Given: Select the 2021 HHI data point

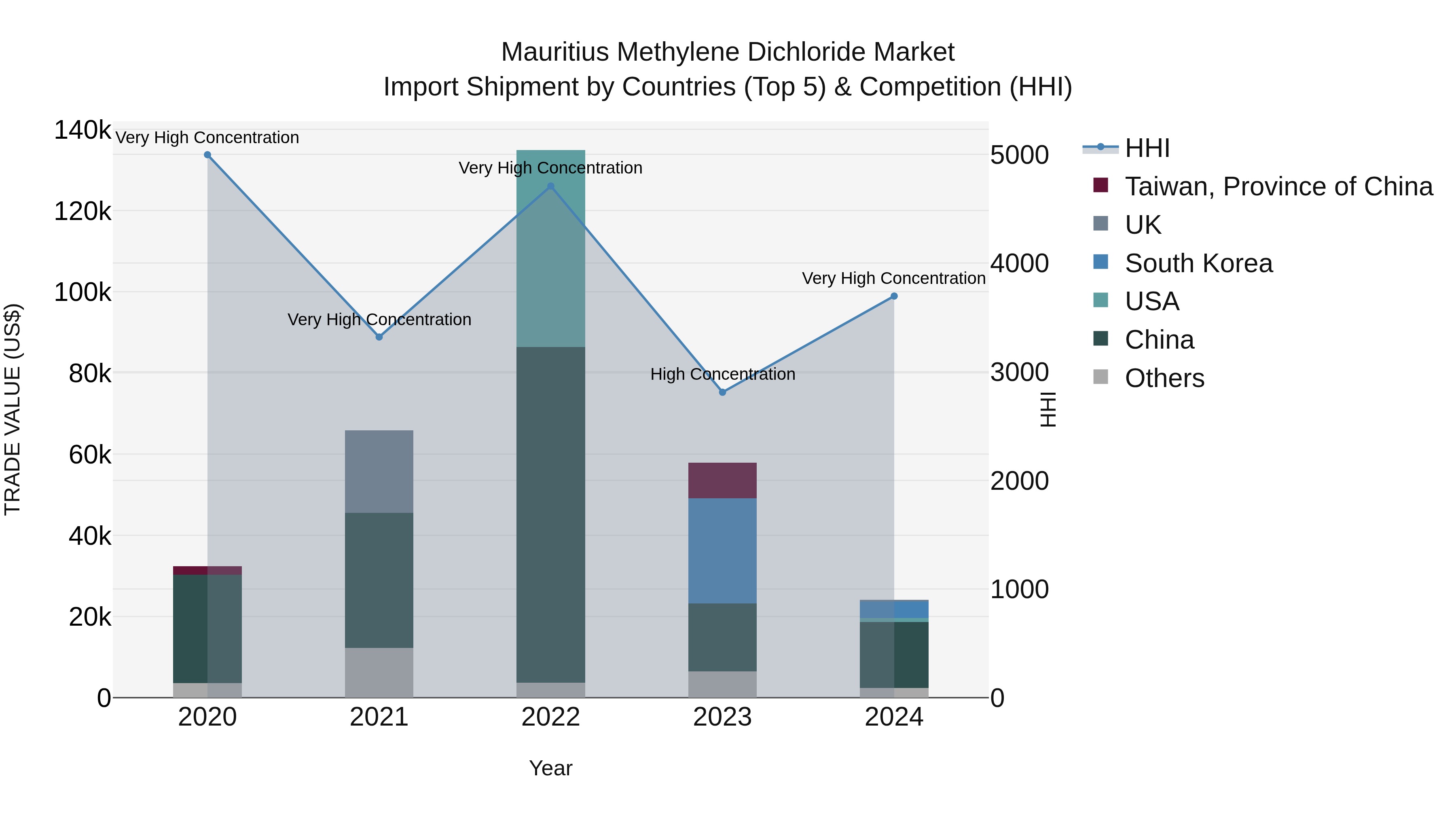Looking at the screenshot, I should 379,337.
